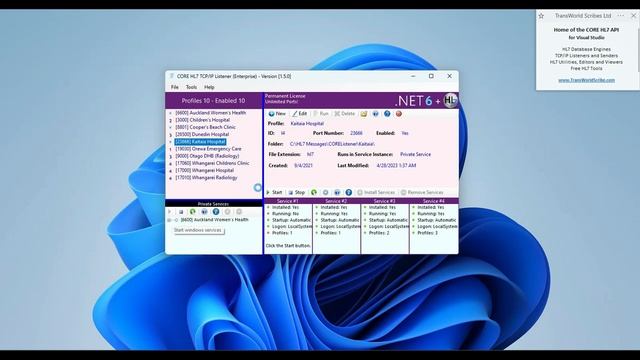Screen dimensions: 640x360
Task: Click the icon right of the folder icon
Action: click(x=375, y=113)
